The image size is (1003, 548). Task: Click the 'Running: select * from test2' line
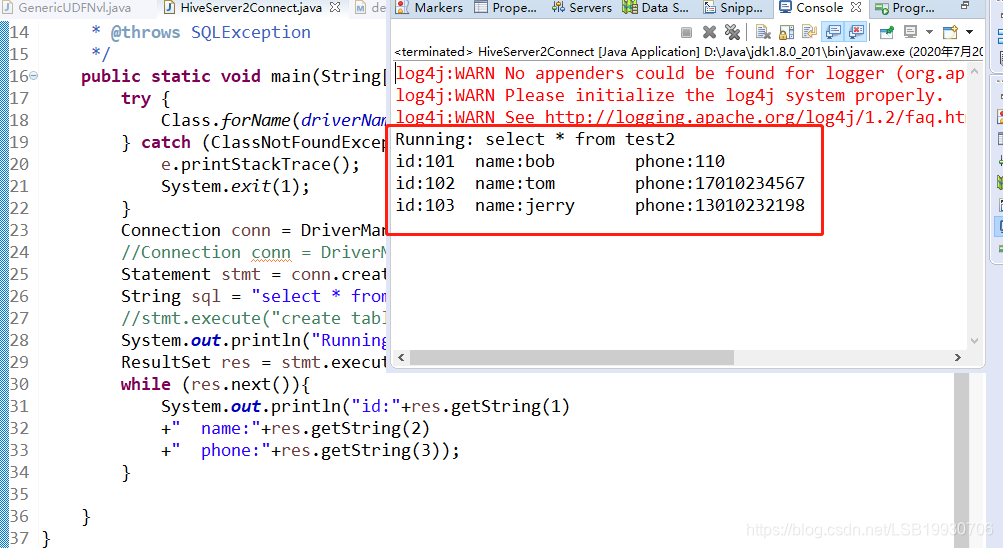click(535, 139)
